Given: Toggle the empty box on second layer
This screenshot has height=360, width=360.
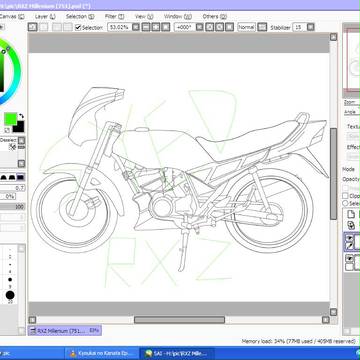Looking at the screenshot, I should pos(349,267).
